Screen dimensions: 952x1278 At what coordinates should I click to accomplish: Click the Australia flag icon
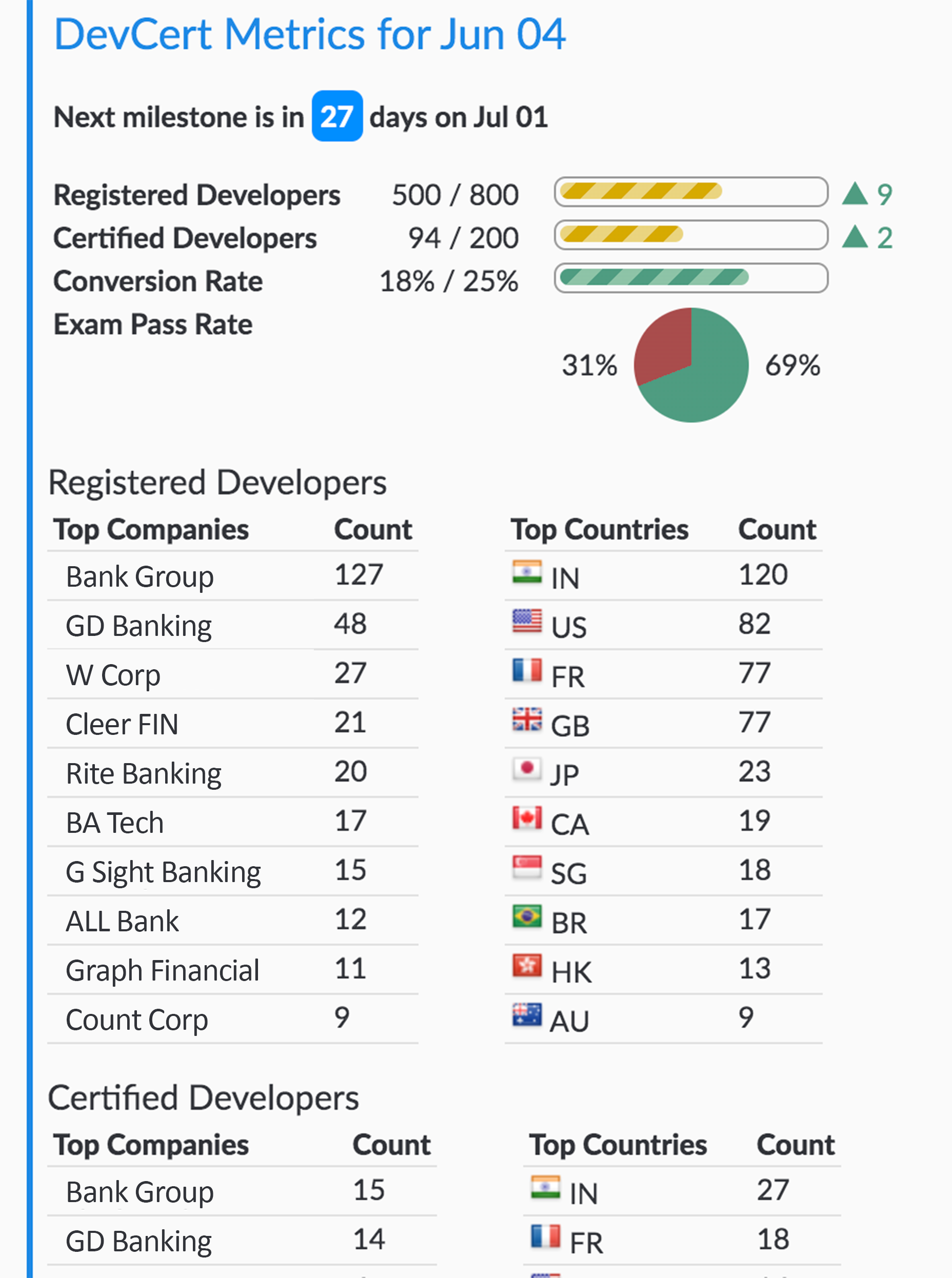(527, 1015)
